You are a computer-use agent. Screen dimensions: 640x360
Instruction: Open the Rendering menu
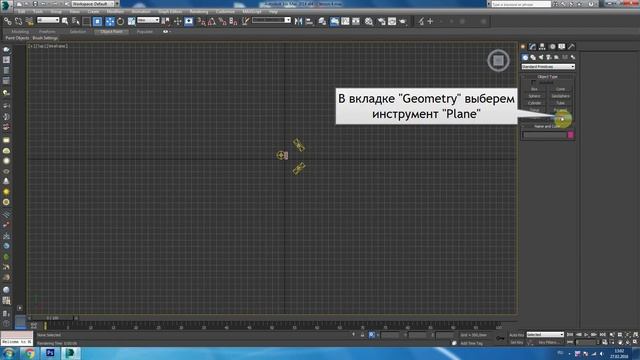[199, 12]
